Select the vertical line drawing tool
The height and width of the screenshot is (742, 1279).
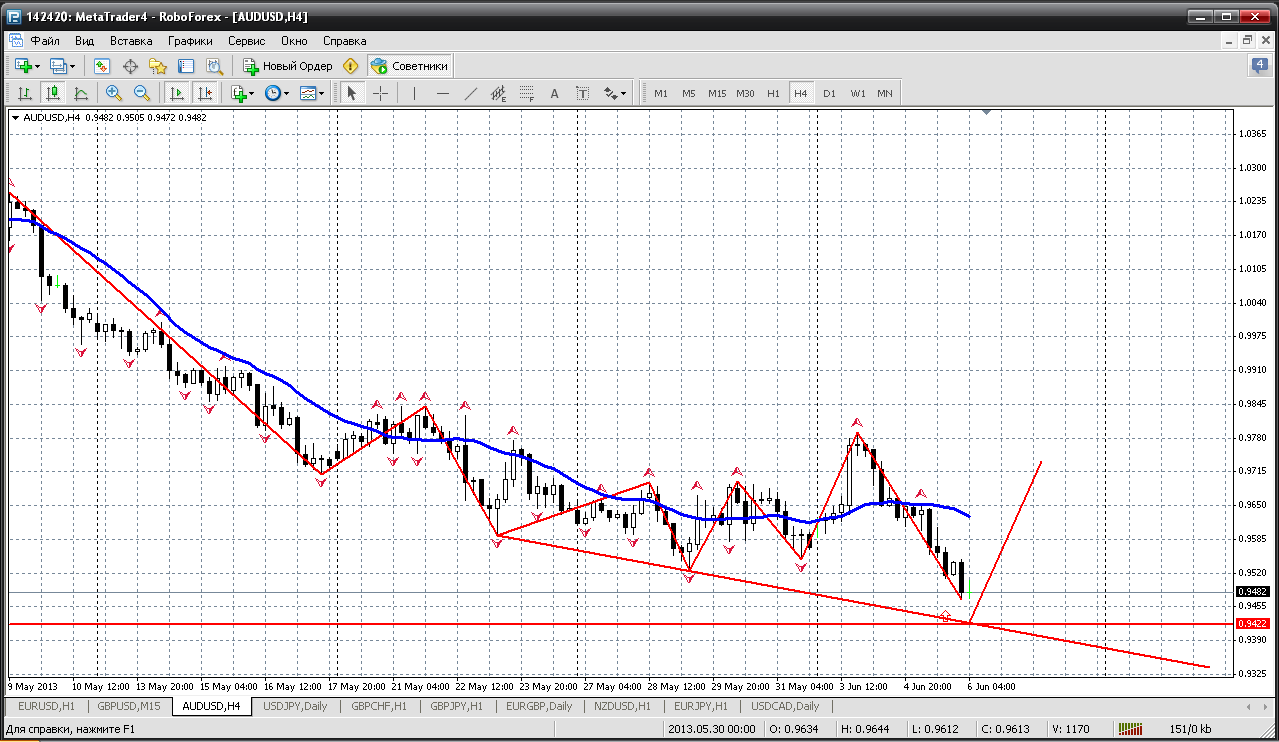pyautogui.click(x=414, y=93)
